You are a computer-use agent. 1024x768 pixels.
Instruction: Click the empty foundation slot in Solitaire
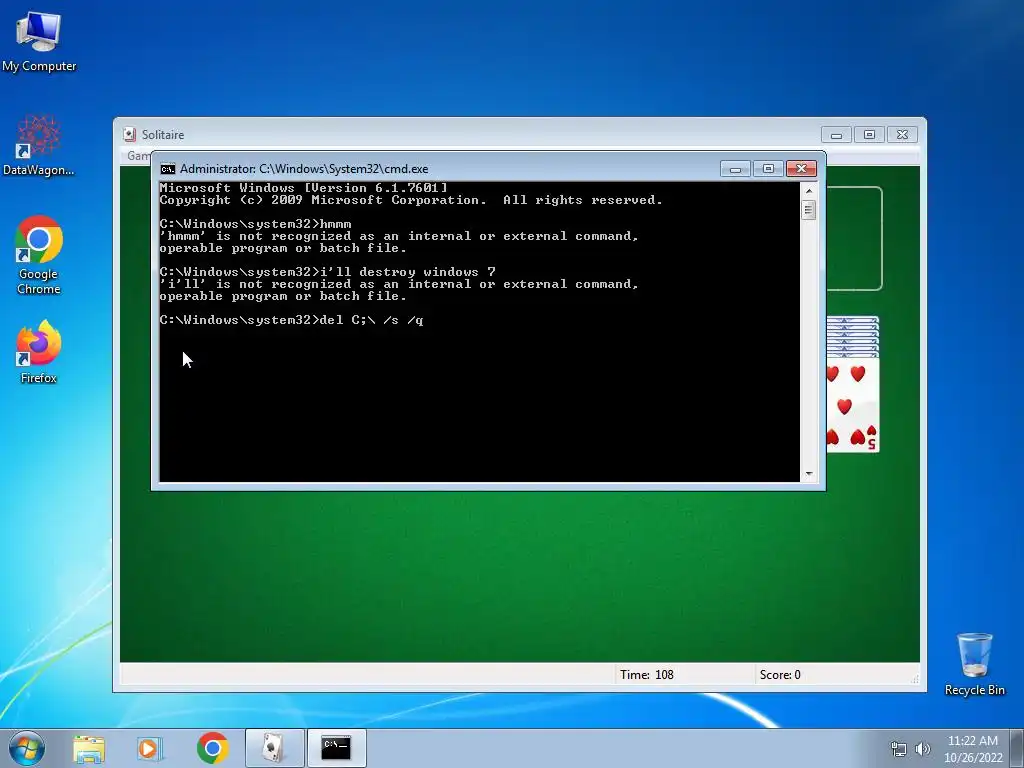pyautogui.click(x=855, y=238)
